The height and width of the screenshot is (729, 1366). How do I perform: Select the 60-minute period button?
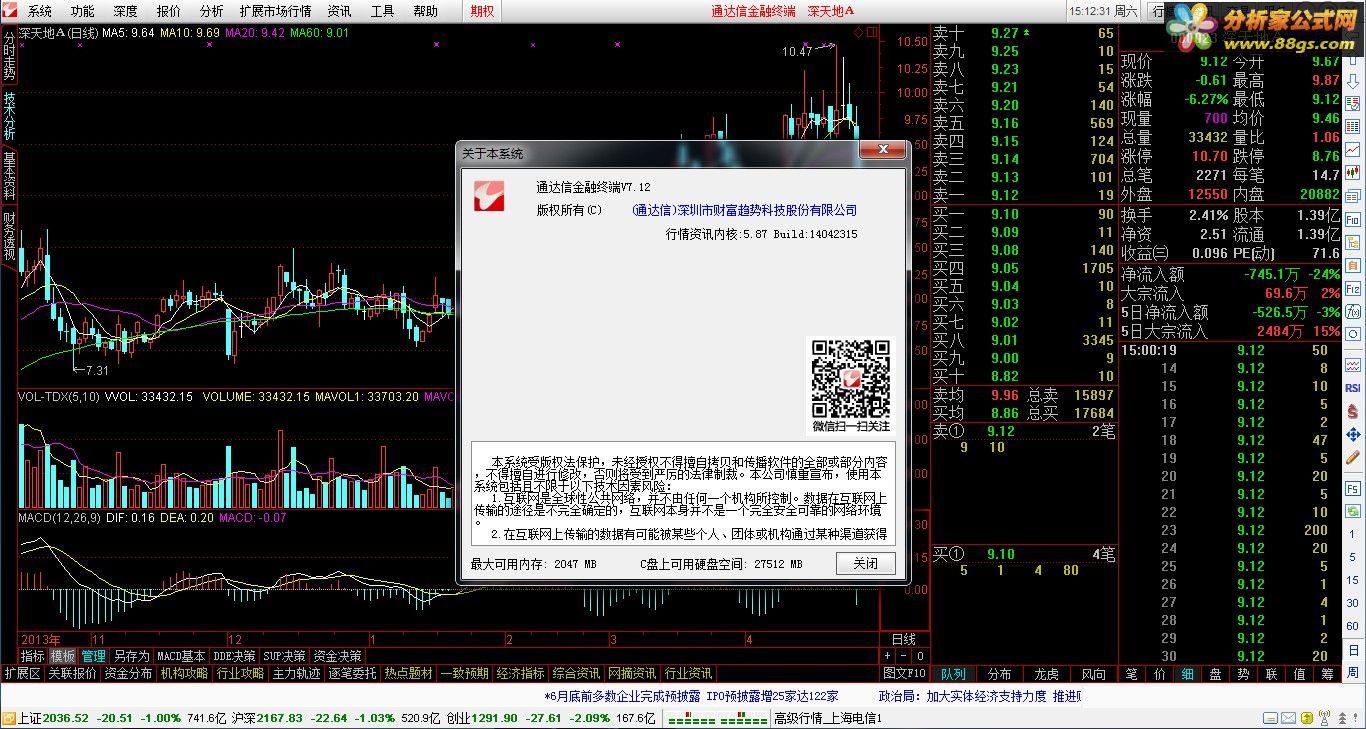[x=1353, y=626]
